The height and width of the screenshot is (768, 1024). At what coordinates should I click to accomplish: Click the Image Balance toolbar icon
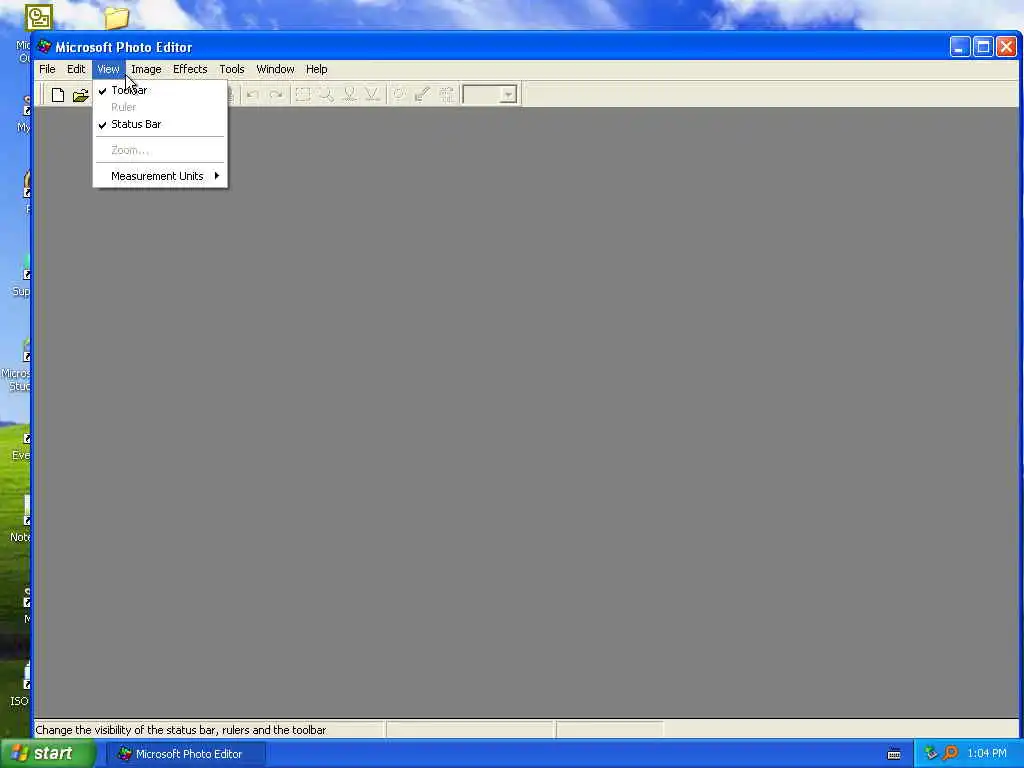[x=398, y=95]
